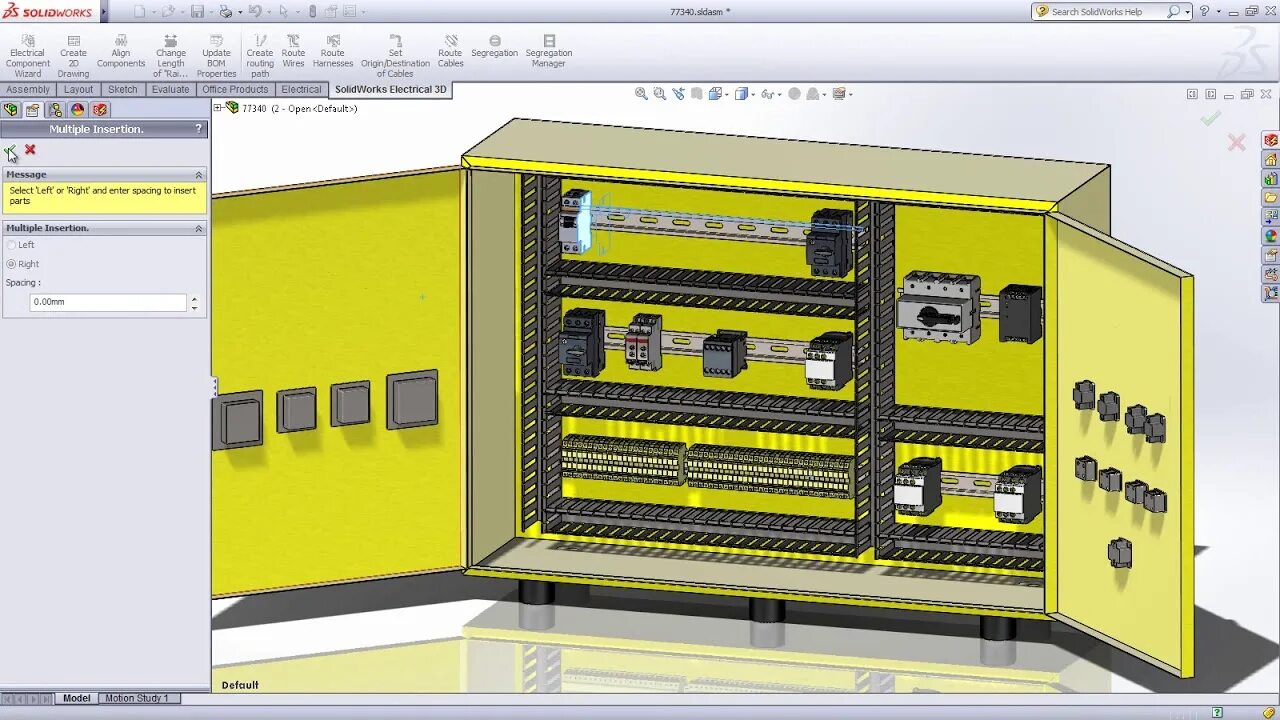Switch to the Office Products tab
This screenshot has height=720, width=1280.
pos(235,90)
